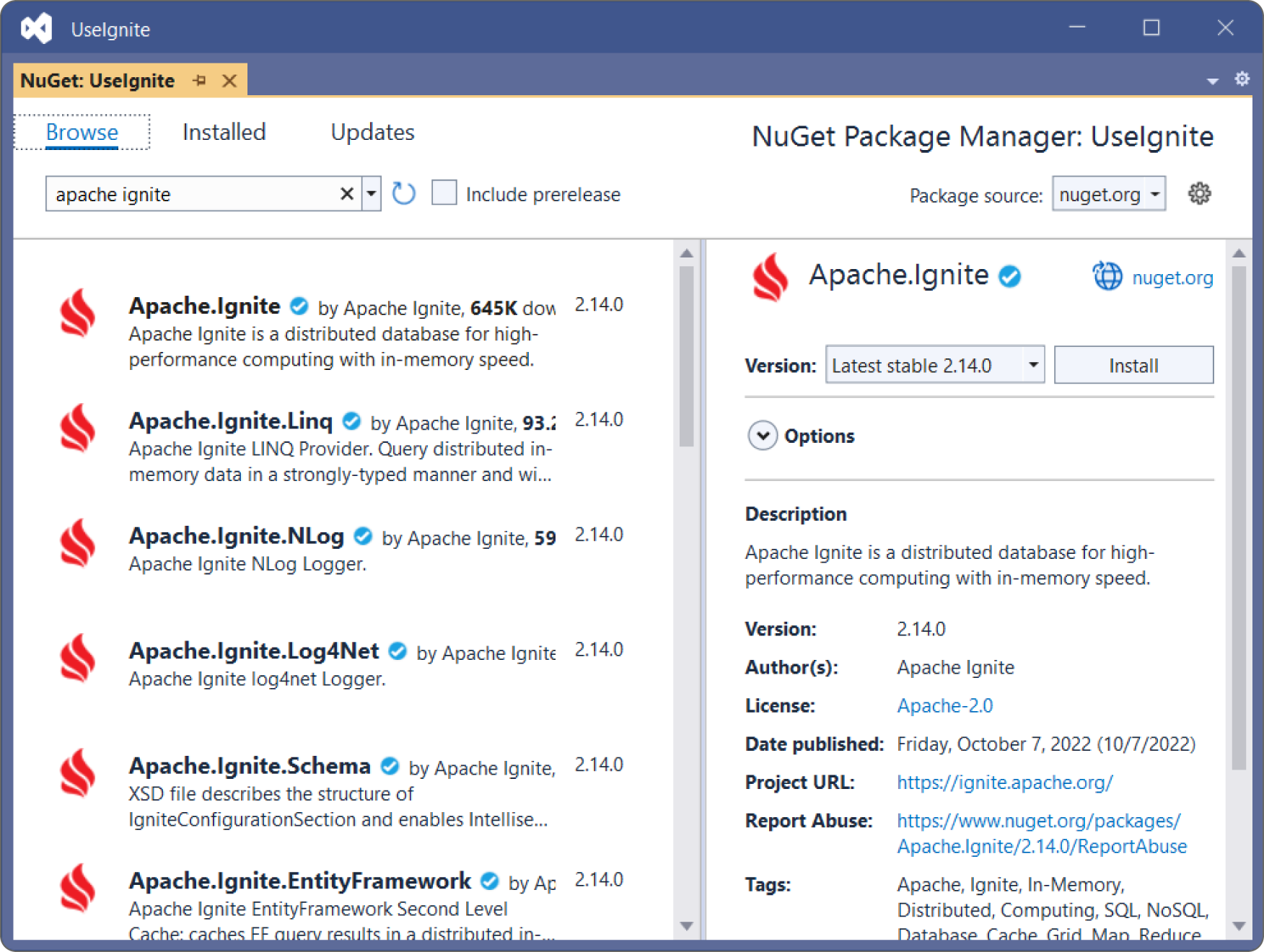Click the globe icon beside nuget.org

pos(1107,276)
